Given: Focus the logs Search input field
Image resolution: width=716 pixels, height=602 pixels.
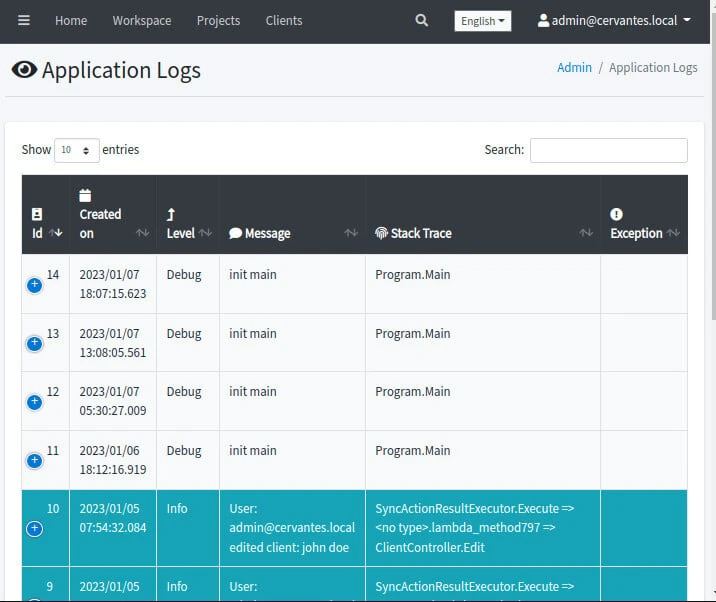Looking at the screenshot, I should [x=608, y=150].
